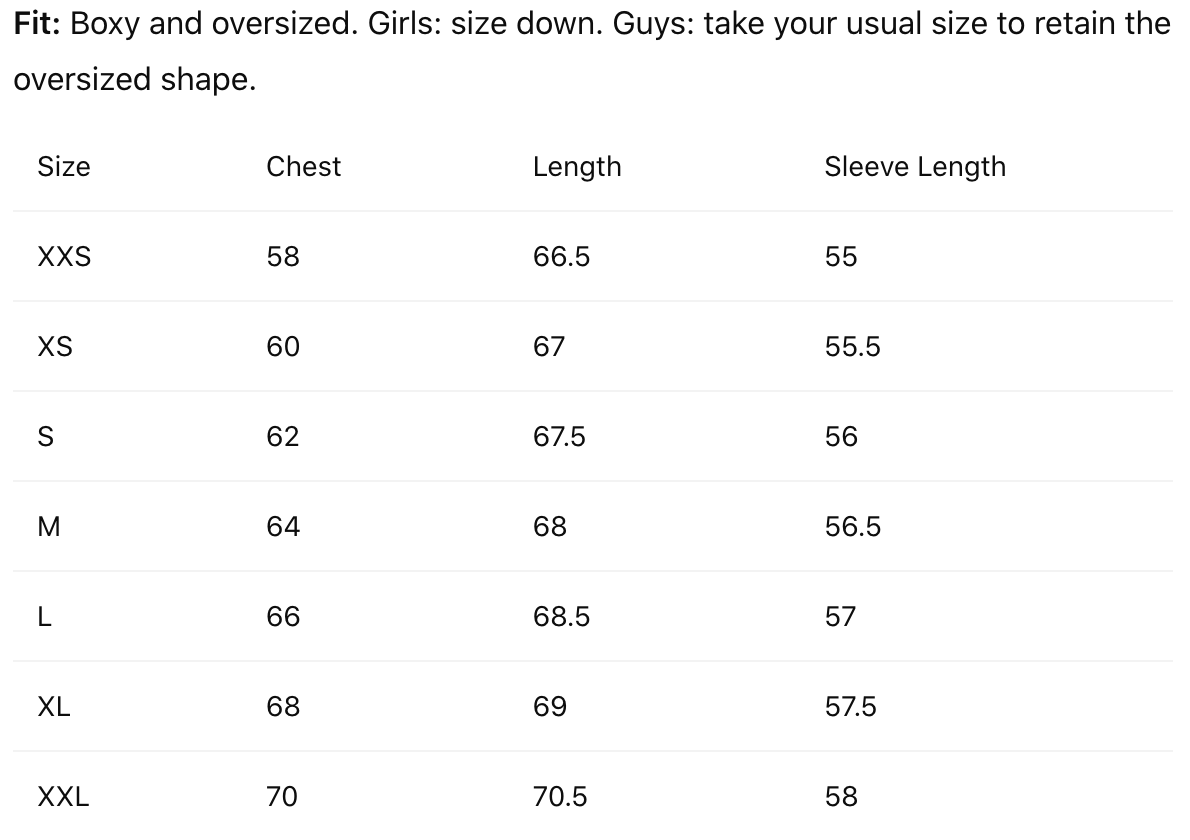Select the L size row label
The height and width of the screenshot is (840, 1190).
pos(44,617)
